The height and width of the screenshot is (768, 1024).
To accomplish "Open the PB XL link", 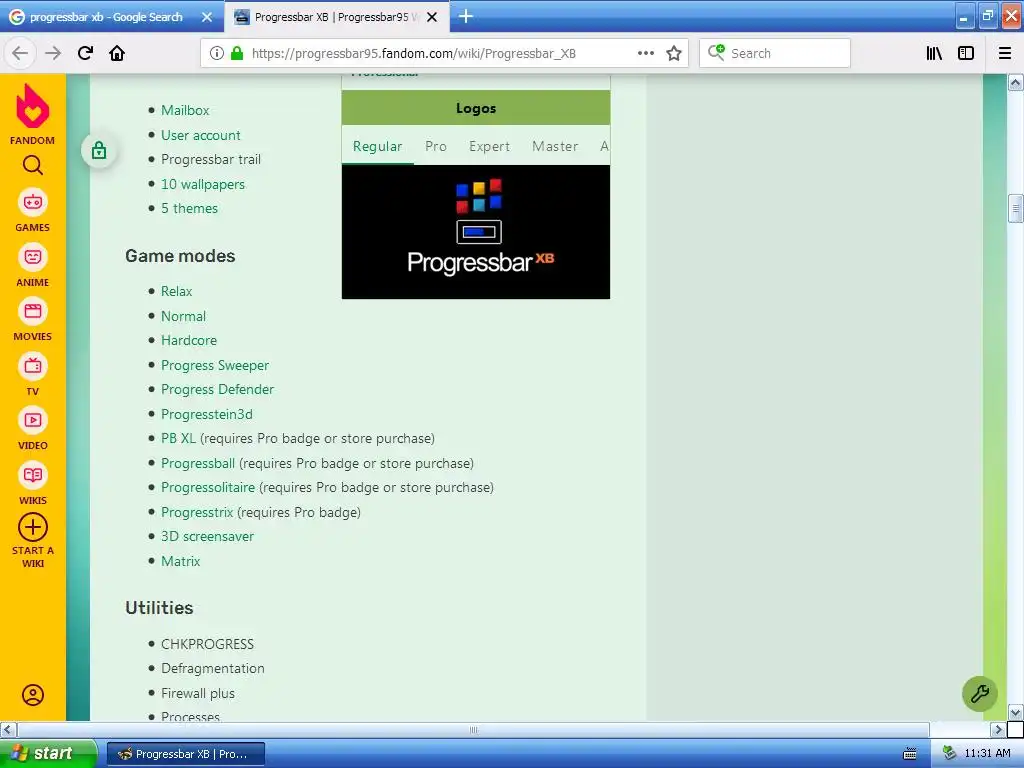I will click(178, 438).
